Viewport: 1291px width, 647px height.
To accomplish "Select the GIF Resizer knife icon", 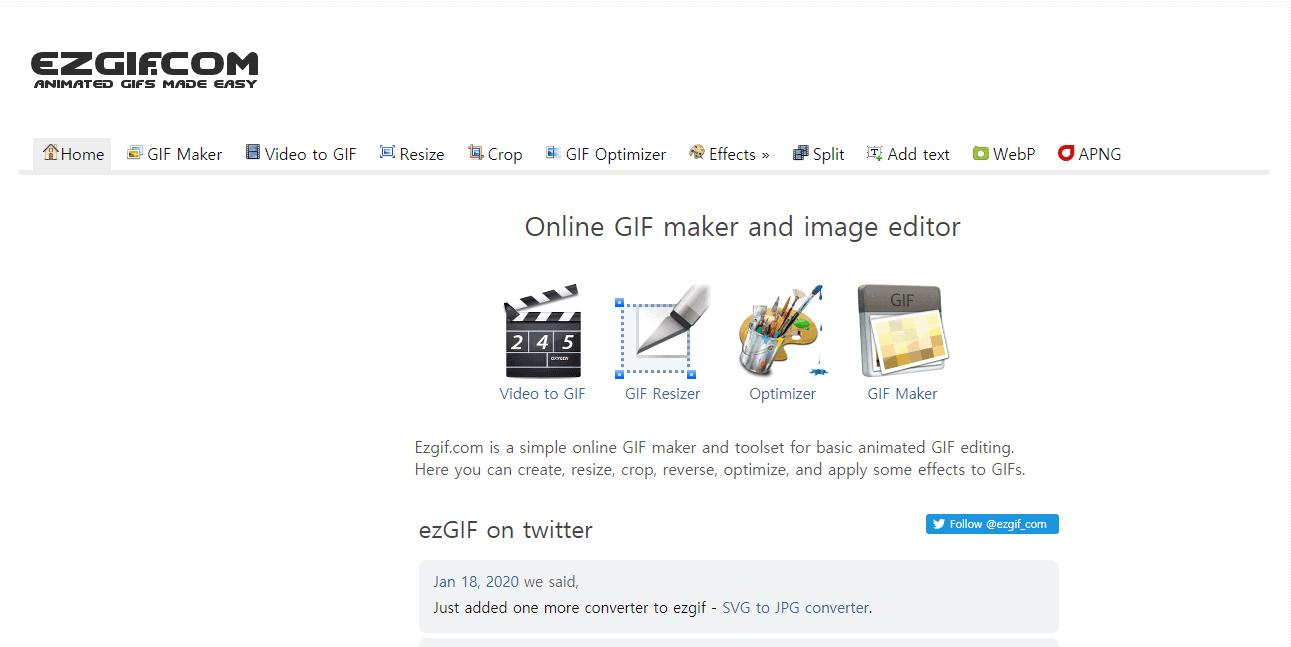I will (661, 330).
